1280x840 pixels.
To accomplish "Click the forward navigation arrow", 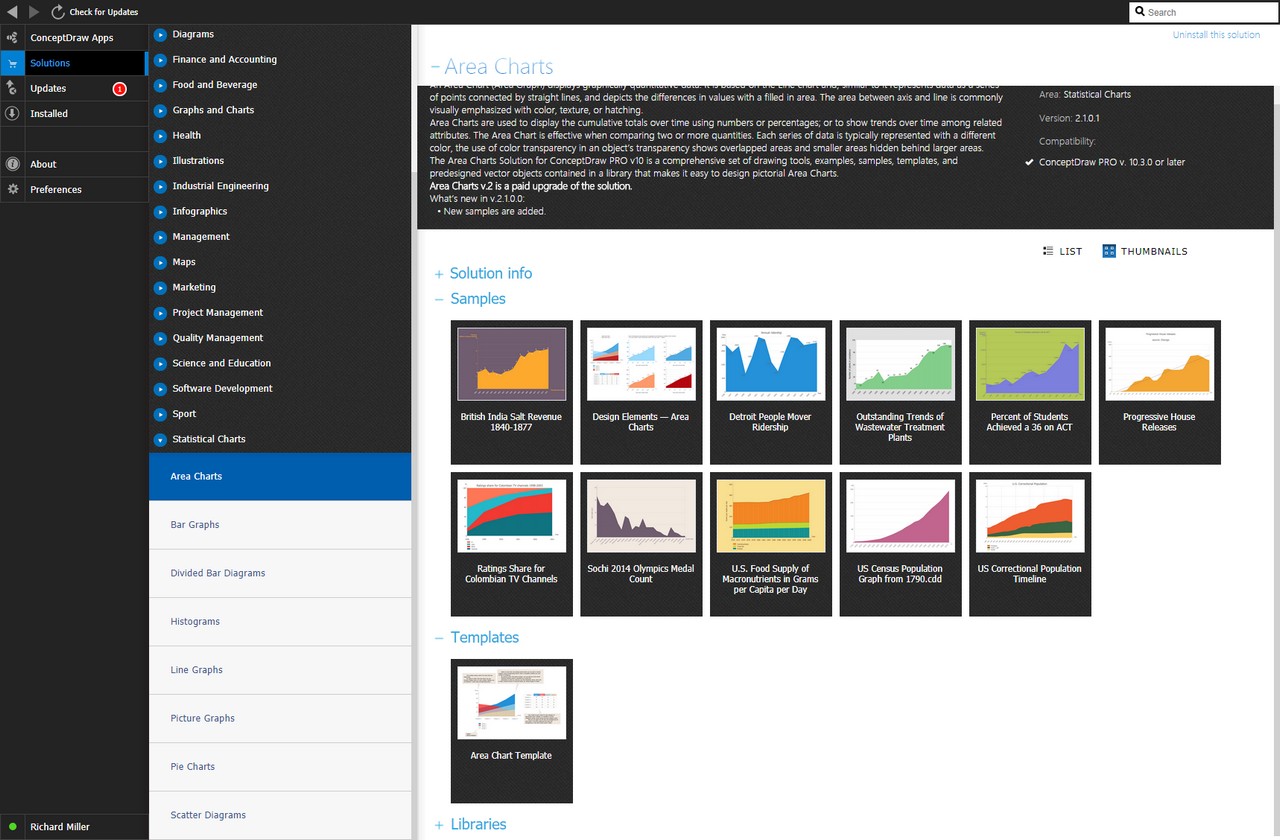I will pos(34,12).
